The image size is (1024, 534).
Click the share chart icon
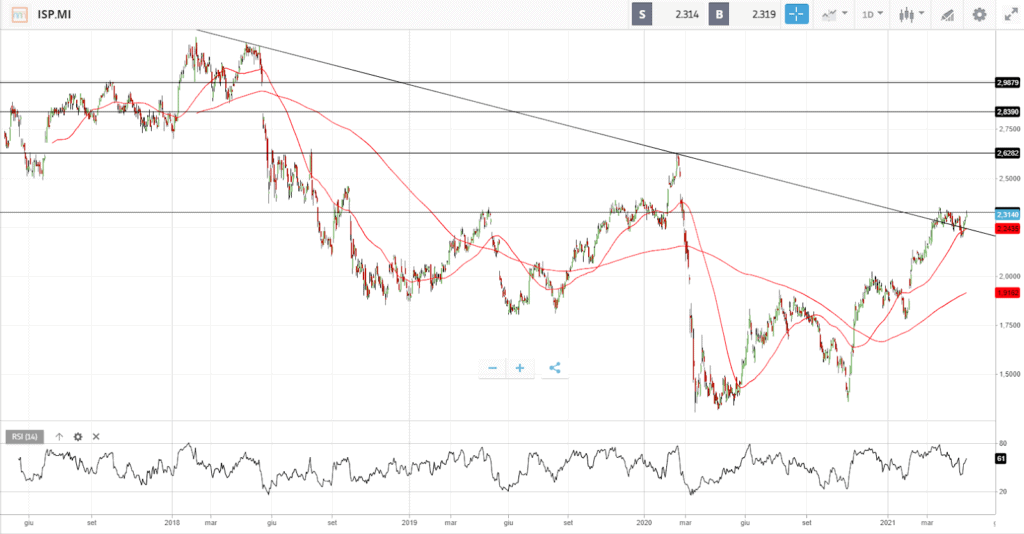[x=554, y=368]
